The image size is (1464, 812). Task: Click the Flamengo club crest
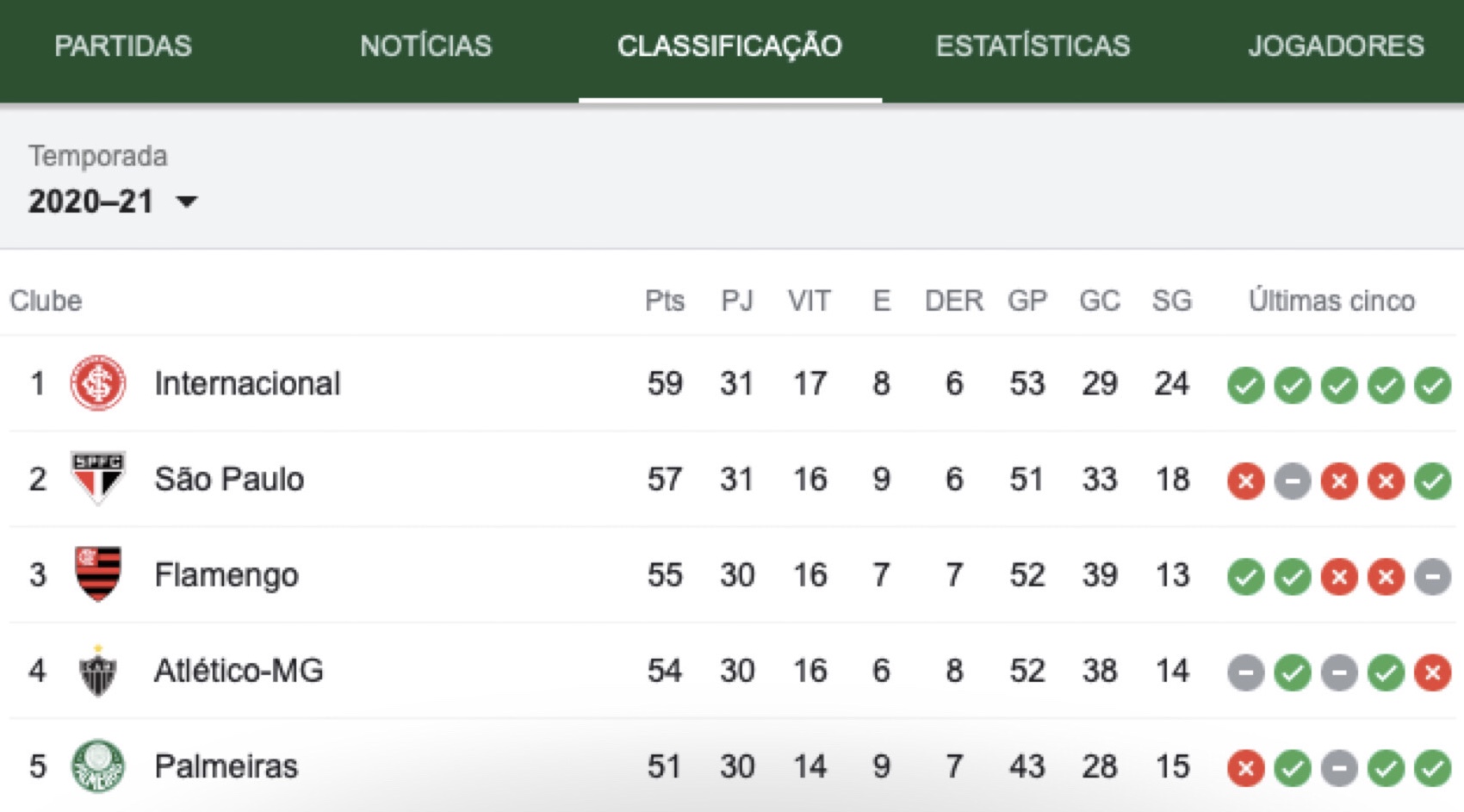click(97, 573)
